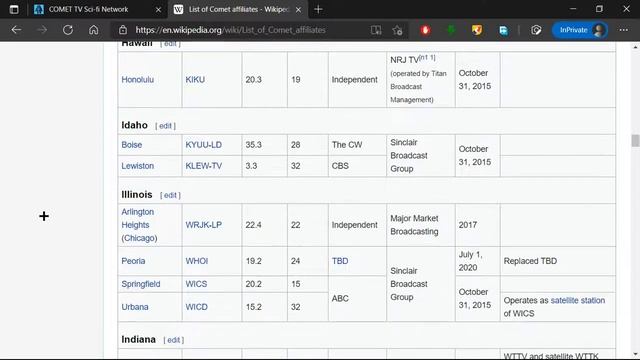Open the WHOI station link
The width and height of the screenshot is (640, 360).
(197, 261)
